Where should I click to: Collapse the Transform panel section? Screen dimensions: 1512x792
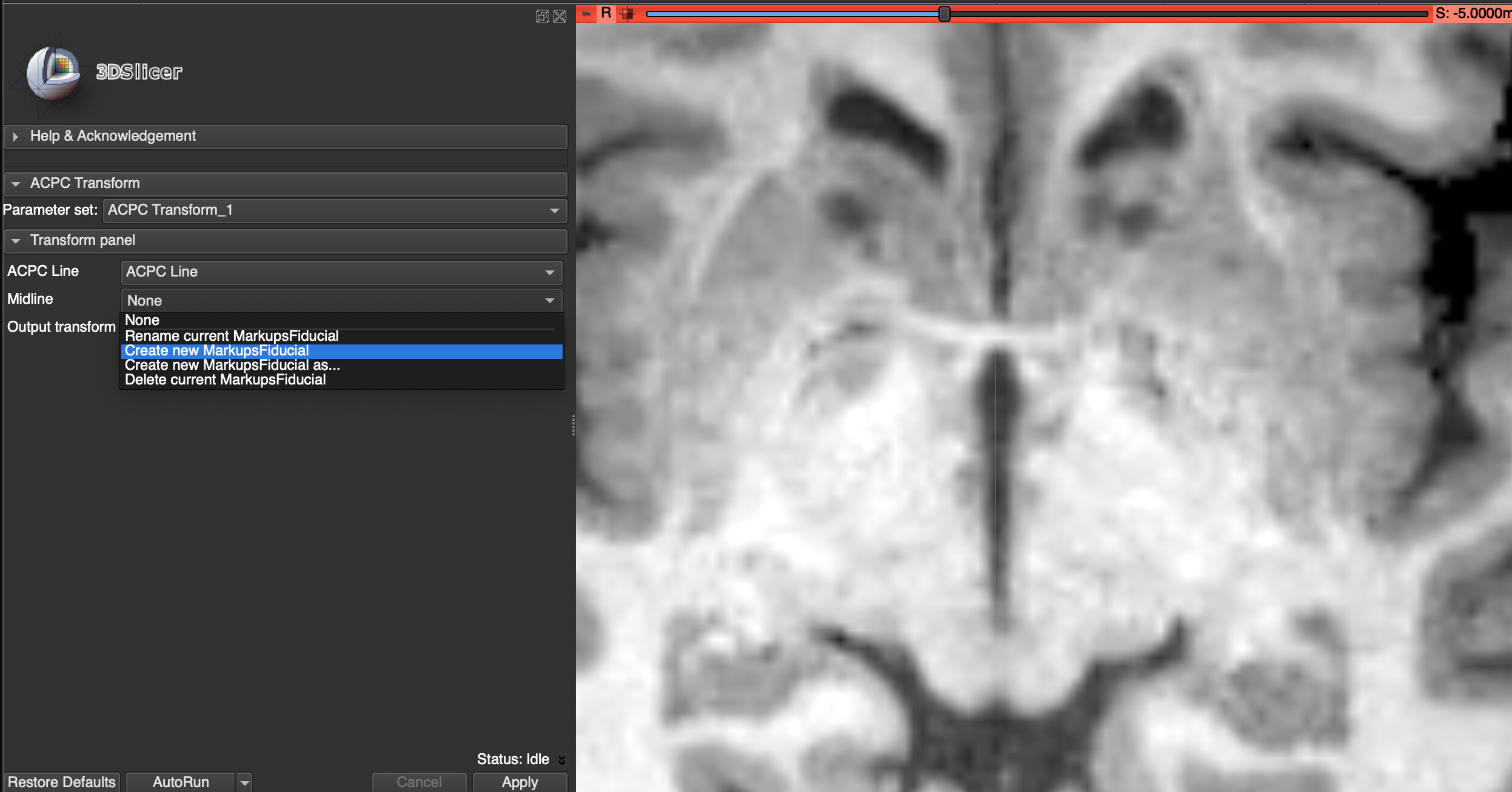(x=16, y=241)
